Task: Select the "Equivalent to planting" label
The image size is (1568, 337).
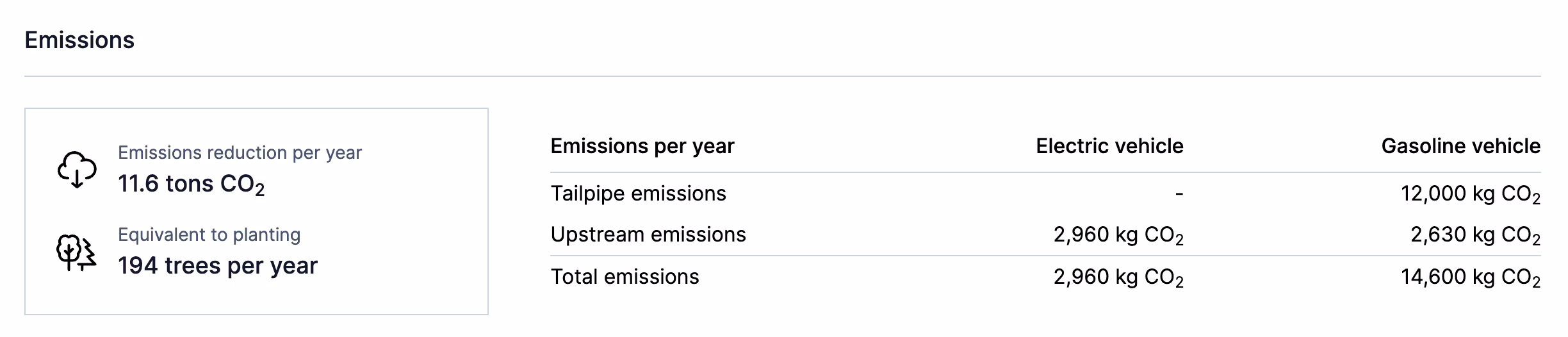Action: [x=209, y=234]
